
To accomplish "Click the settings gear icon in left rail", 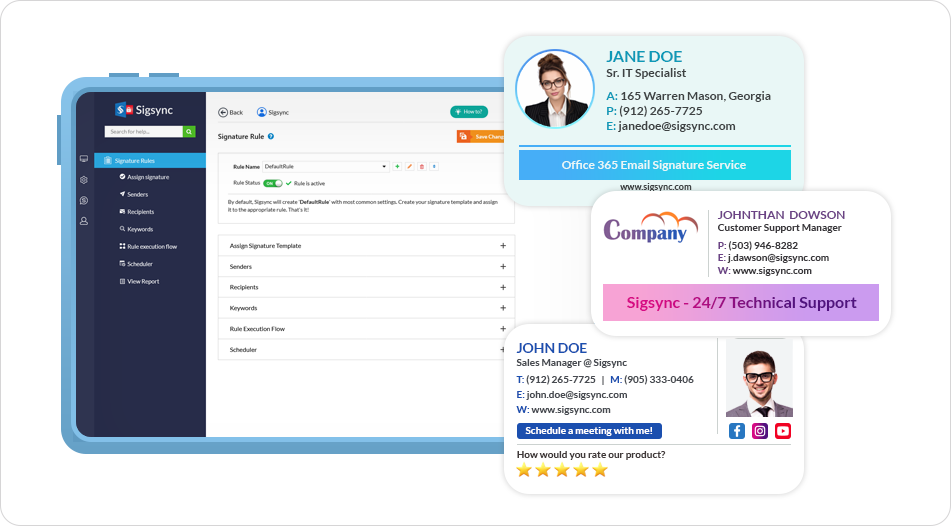I will click(x=84, y=180).
